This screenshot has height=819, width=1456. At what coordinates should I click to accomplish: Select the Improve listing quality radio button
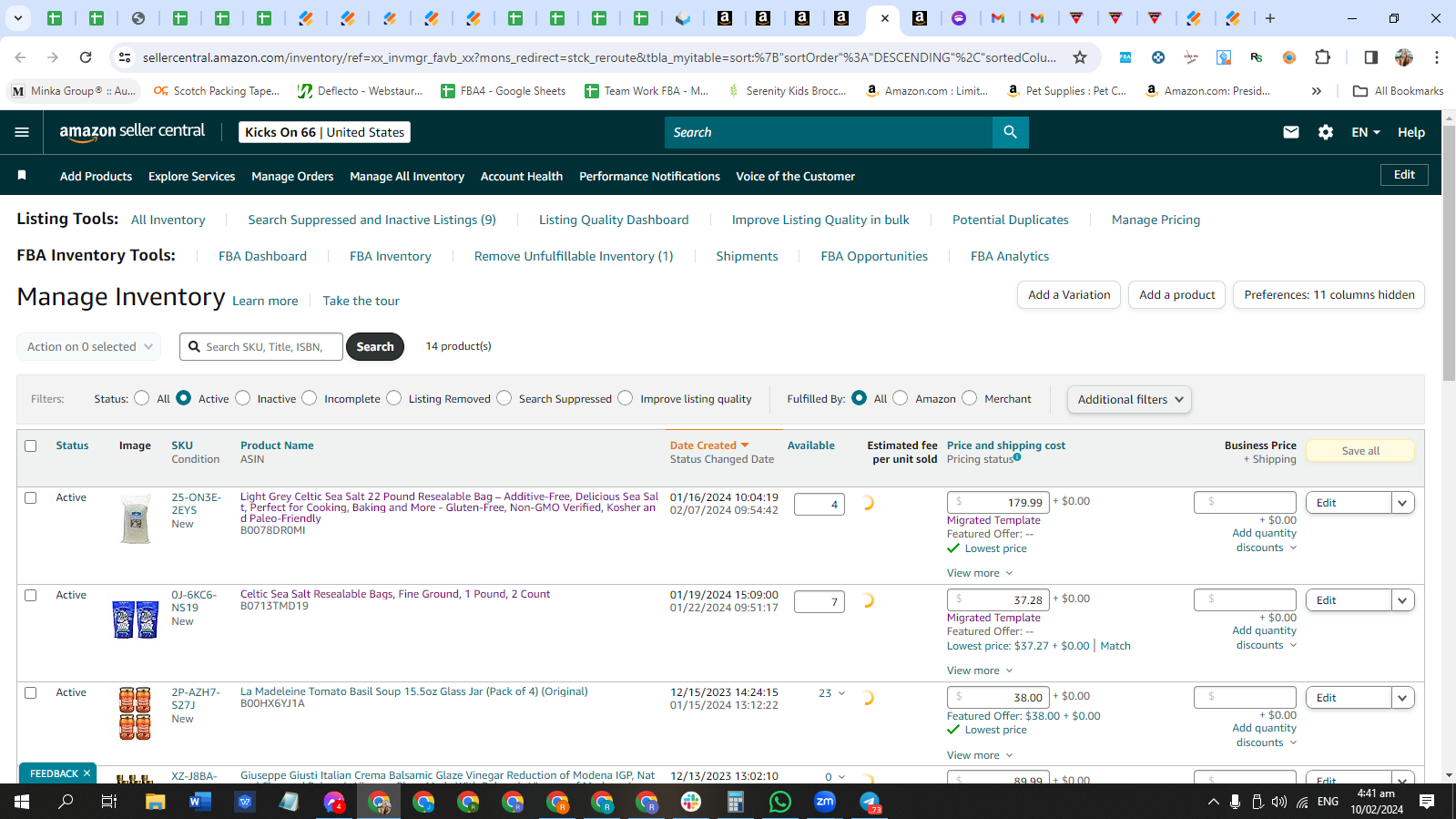point(625,398)
